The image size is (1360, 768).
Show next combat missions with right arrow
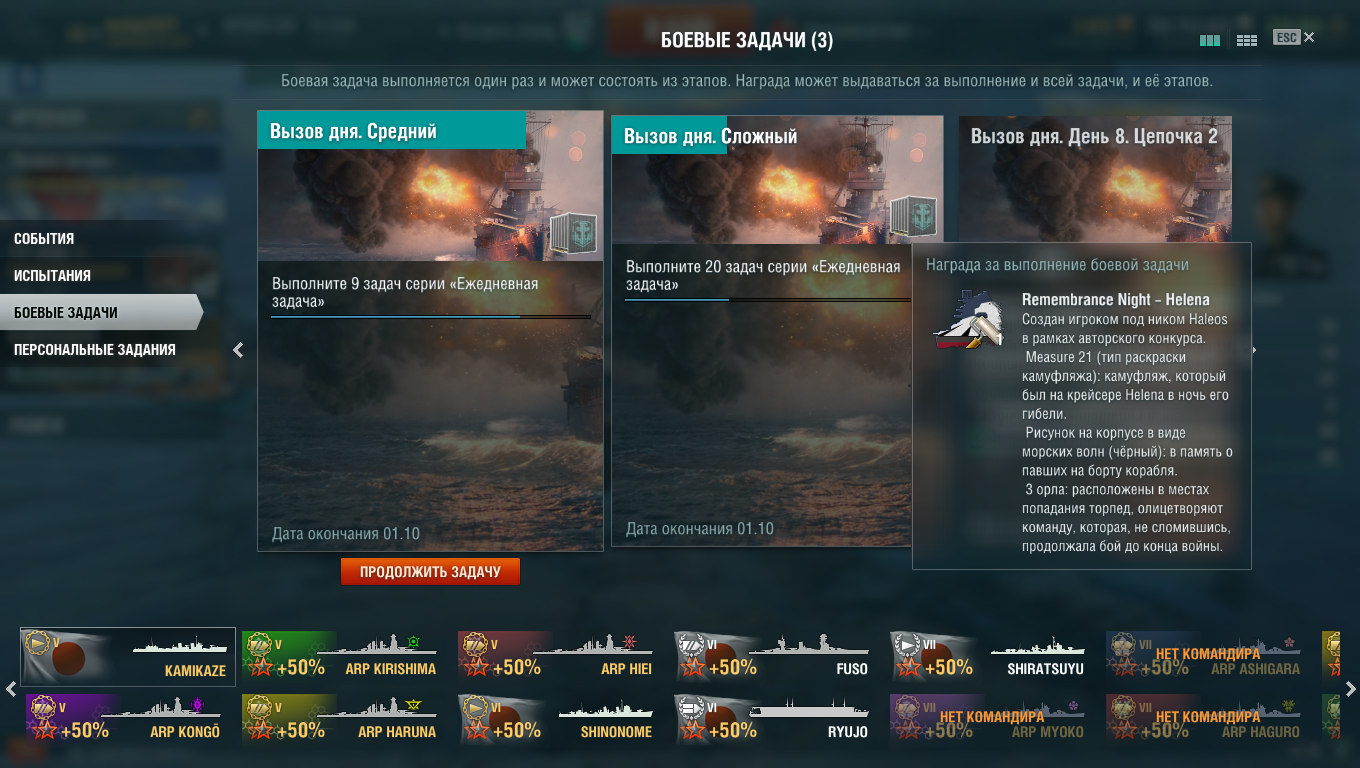tap(1254, 350)
